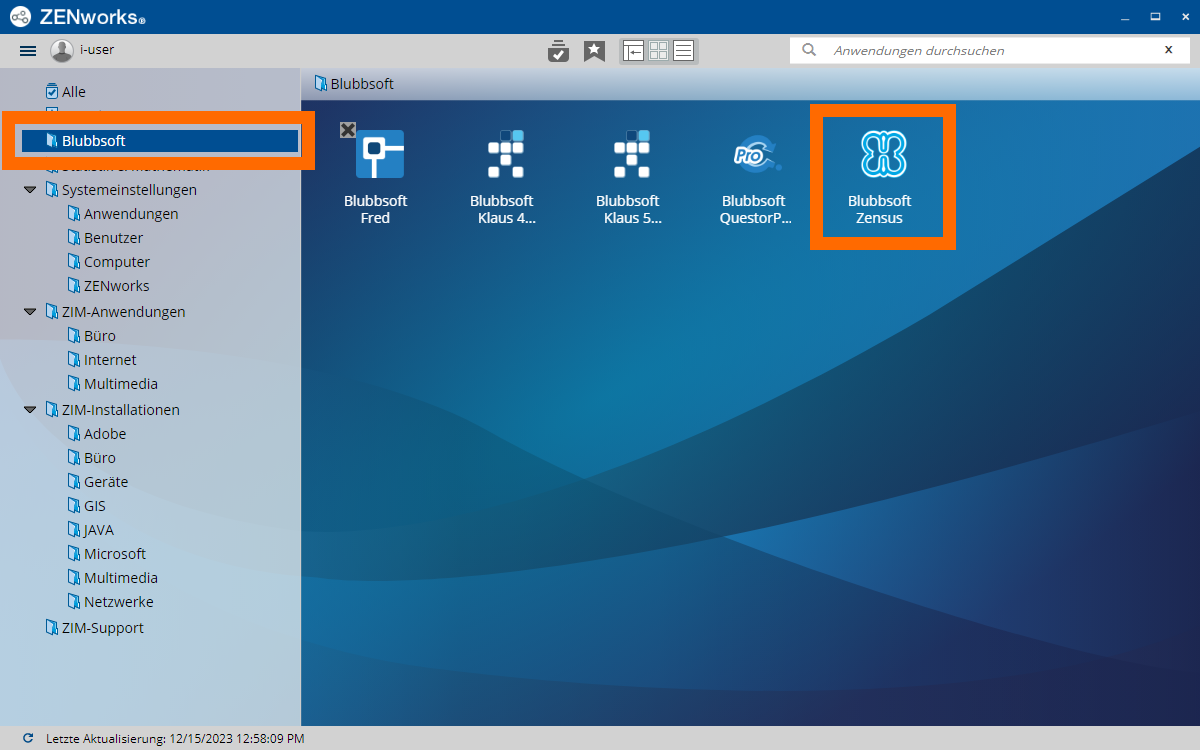The image size is (1200, 750).
Task: Open the Anwendungen subfolder
Action: click(x=123, y=214)
